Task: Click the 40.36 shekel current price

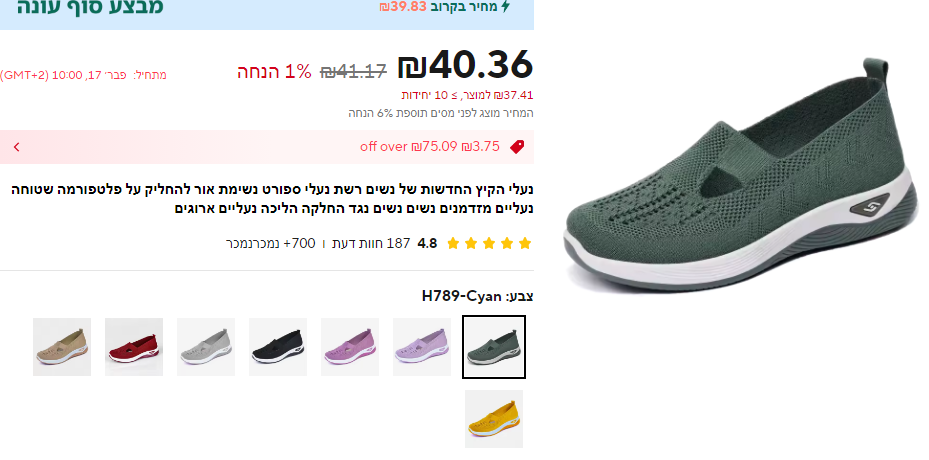Action: click(465, 65)
